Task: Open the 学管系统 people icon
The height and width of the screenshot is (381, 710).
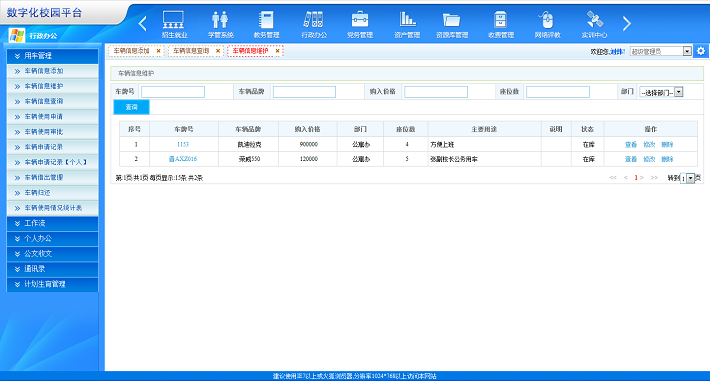Action: [220, 20]
